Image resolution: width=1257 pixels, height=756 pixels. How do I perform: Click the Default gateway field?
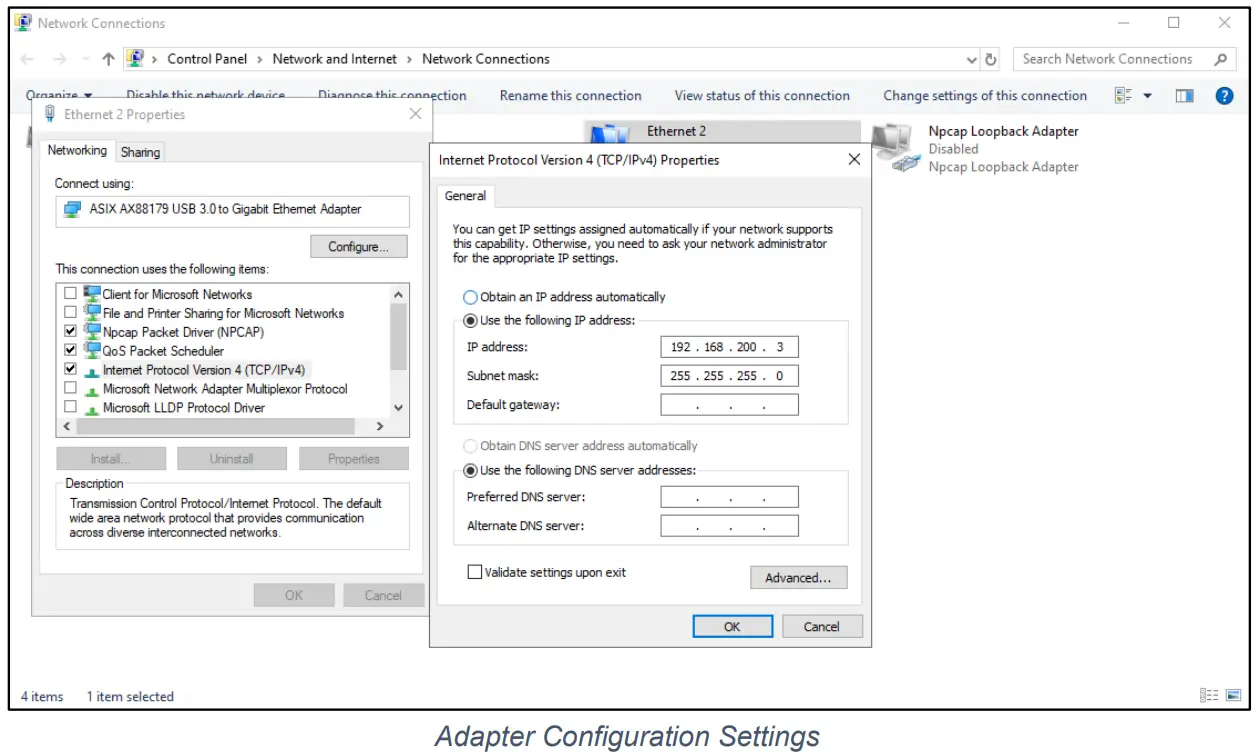(x=729, y=405)
